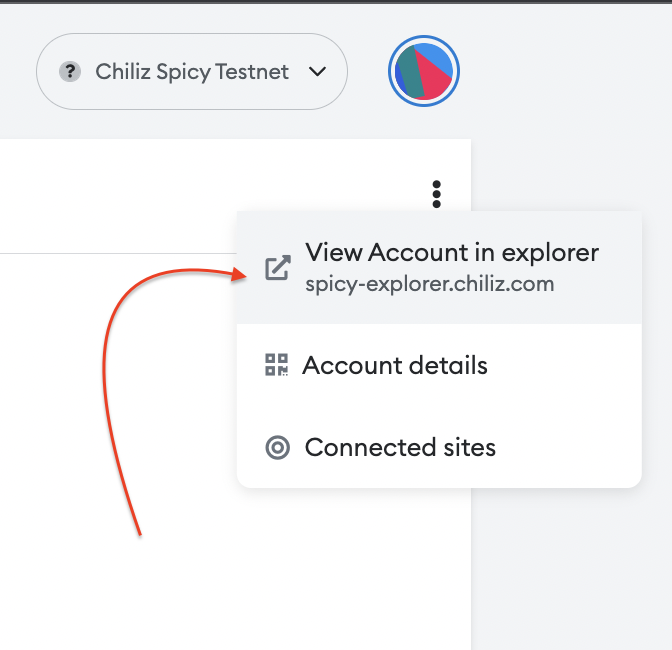Screen dimensions: 672x650
Task: Choose the "Account details" menu label
Action: click(x=395, y=365)
